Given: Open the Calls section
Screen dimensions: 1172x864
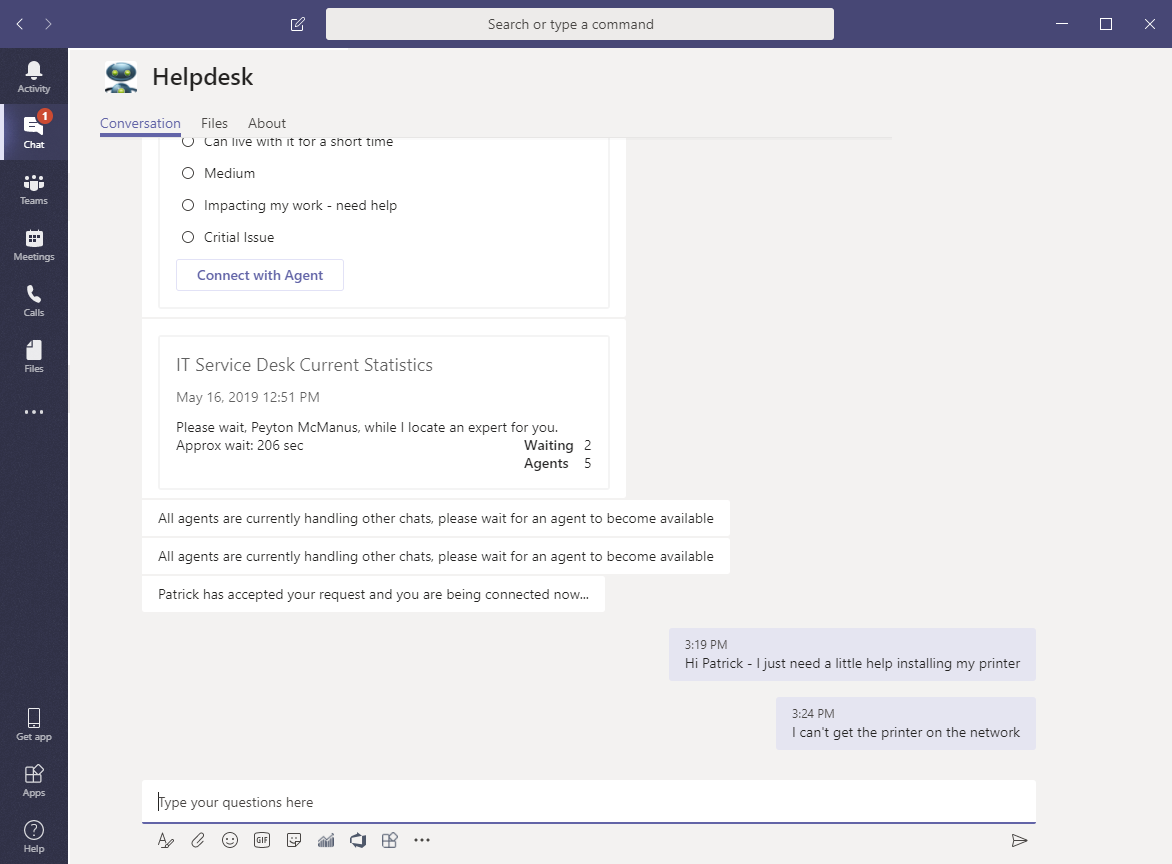Looking at the screenshot, I should (x=34, y=301).
